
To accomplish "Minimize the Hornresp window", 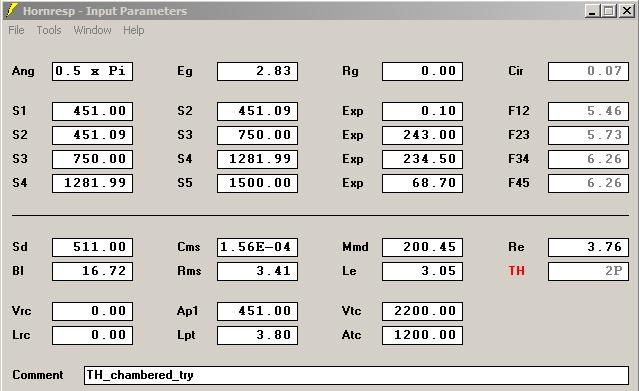I will pos(592,11).
